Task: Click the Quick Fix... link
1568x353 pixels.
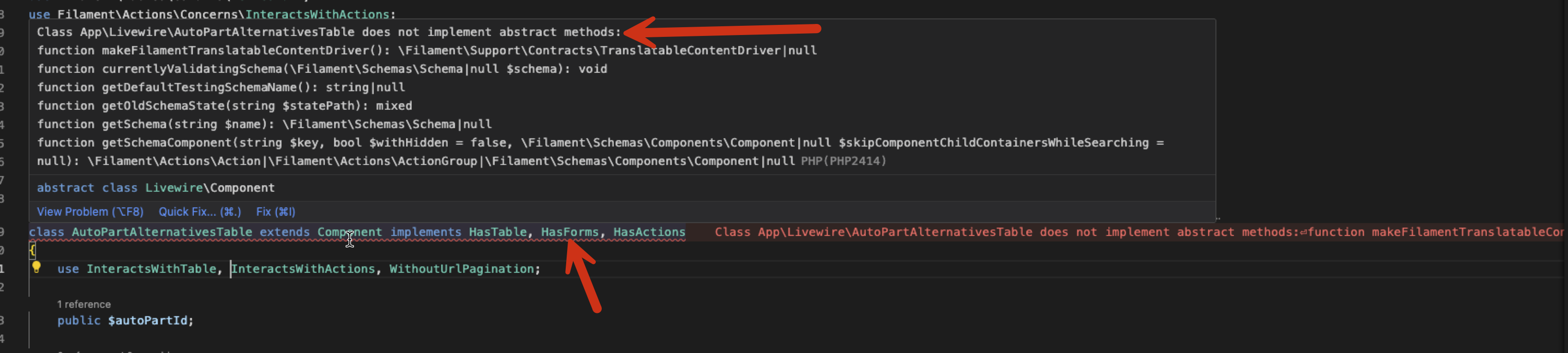Action: click(x=200, y=212)
